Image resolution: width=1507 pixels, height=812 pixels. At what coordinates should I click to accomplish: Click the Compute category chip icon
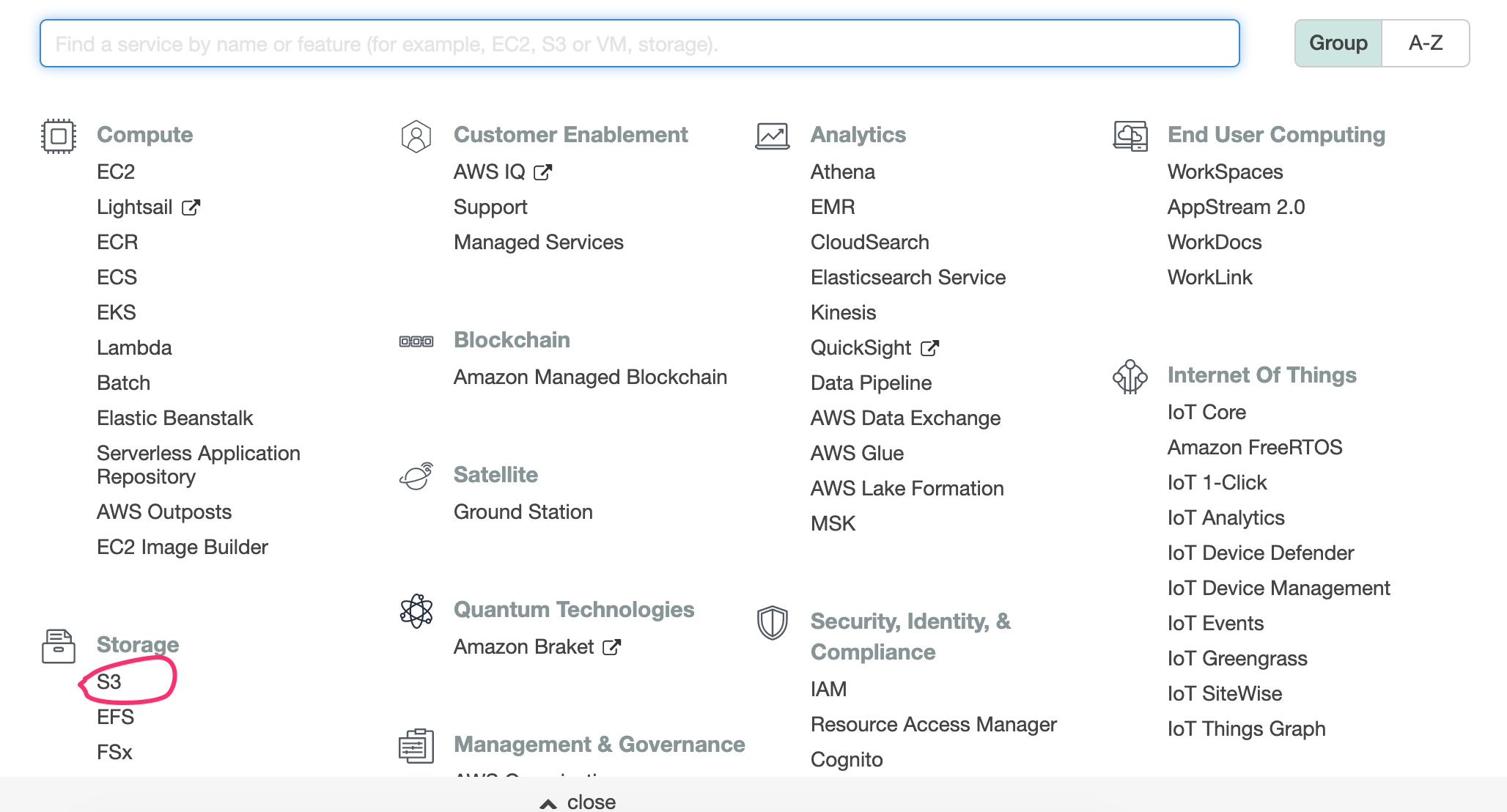59,136
